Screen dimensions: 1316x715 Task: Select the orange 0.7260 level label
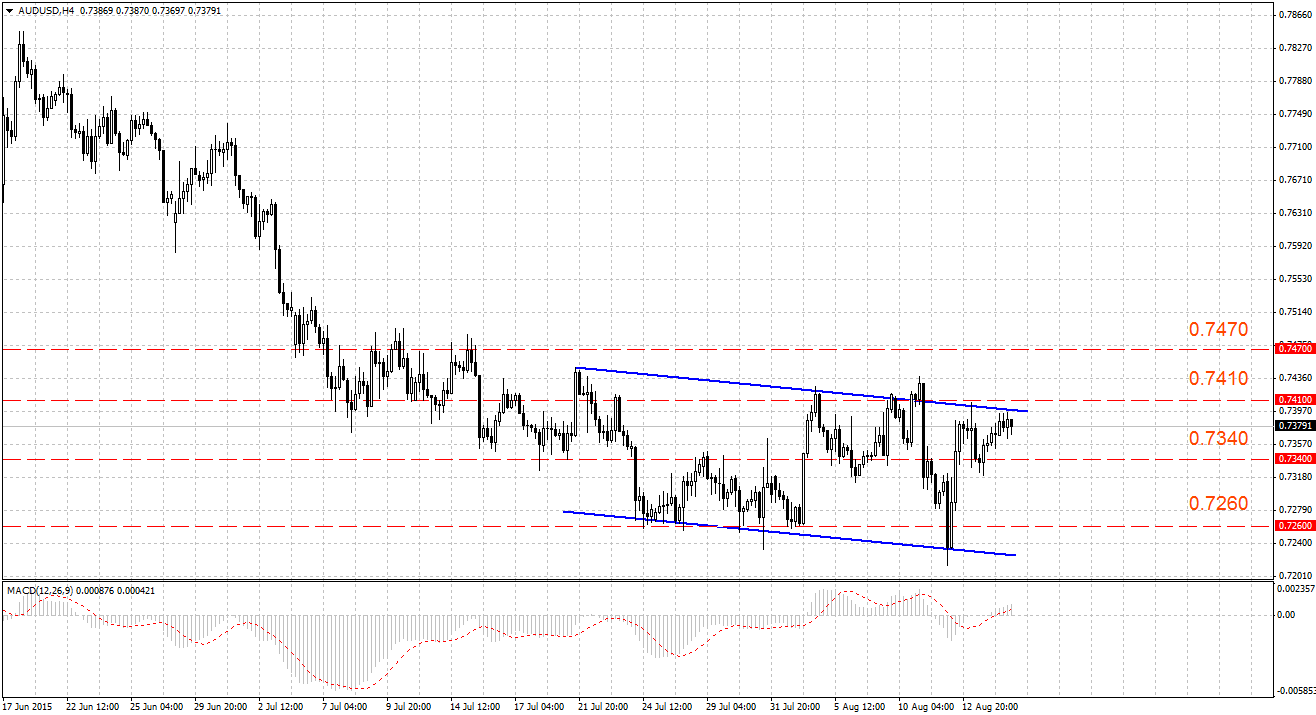click(x=1218, y=503)
